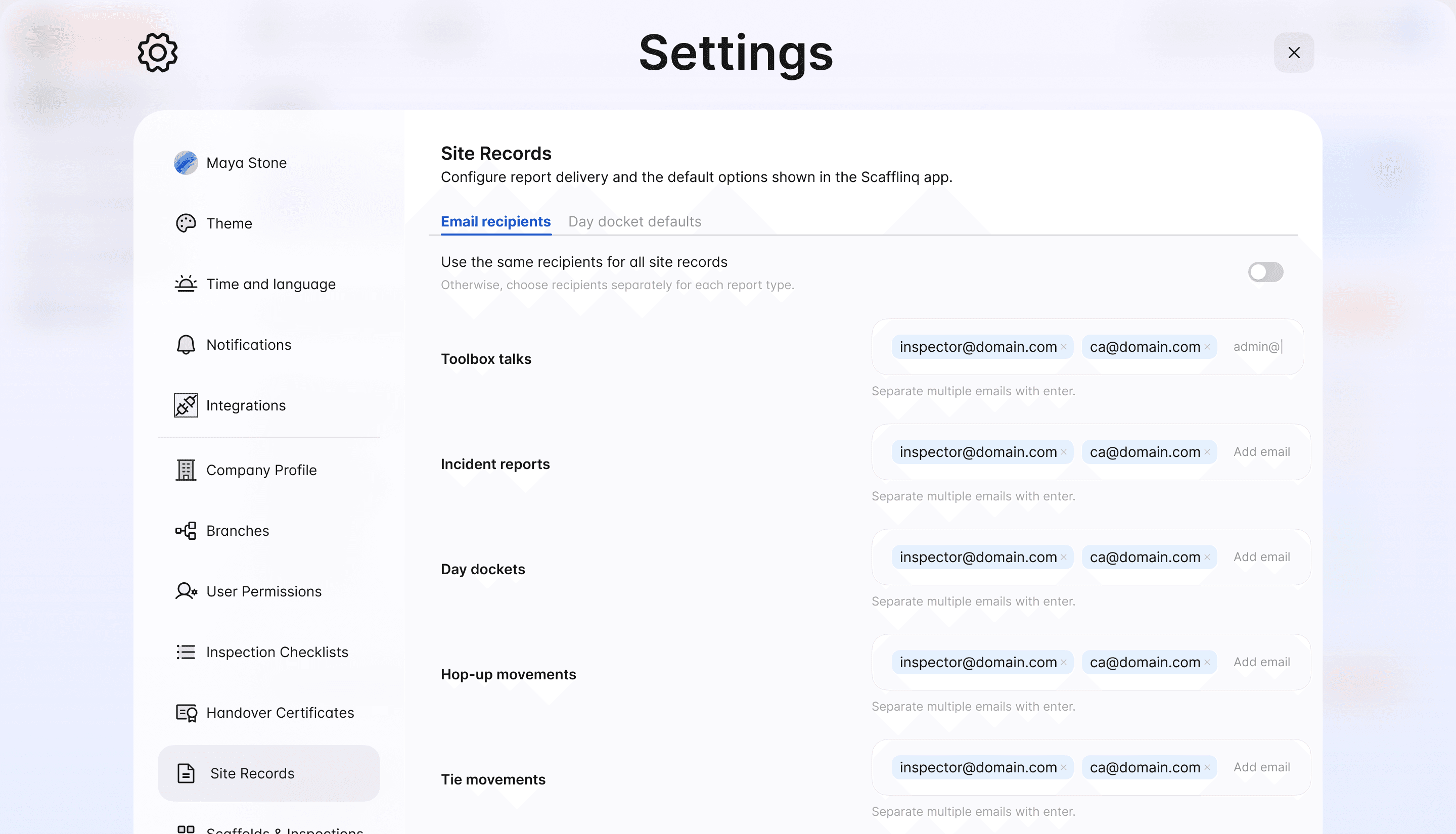
Task: Click Add email for Hop-up movements
Action: tap(1261, 663)
